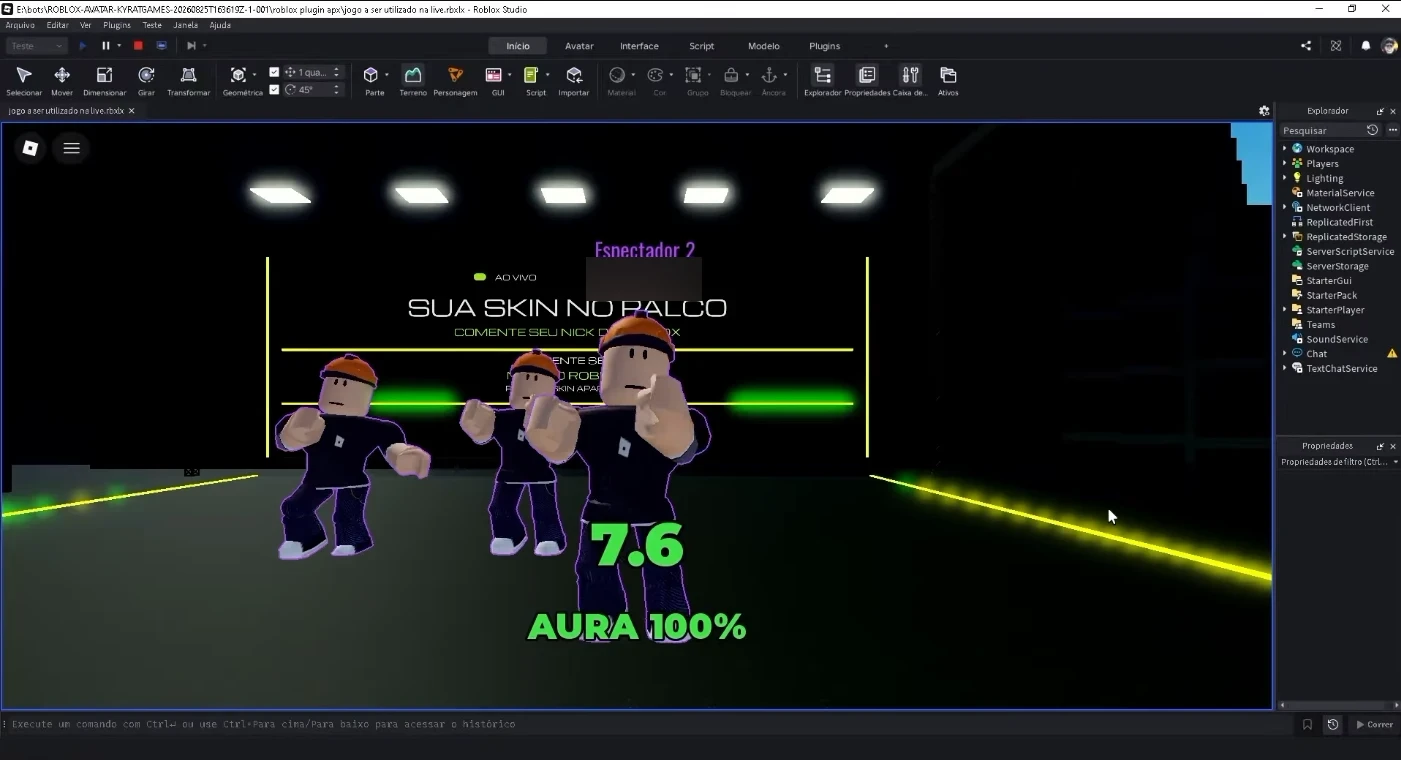Image resolution: width=1401 pixels, height=760 pixels.
Task: Expand the Lighting tree node
Action: click(x=1285, y=178)
